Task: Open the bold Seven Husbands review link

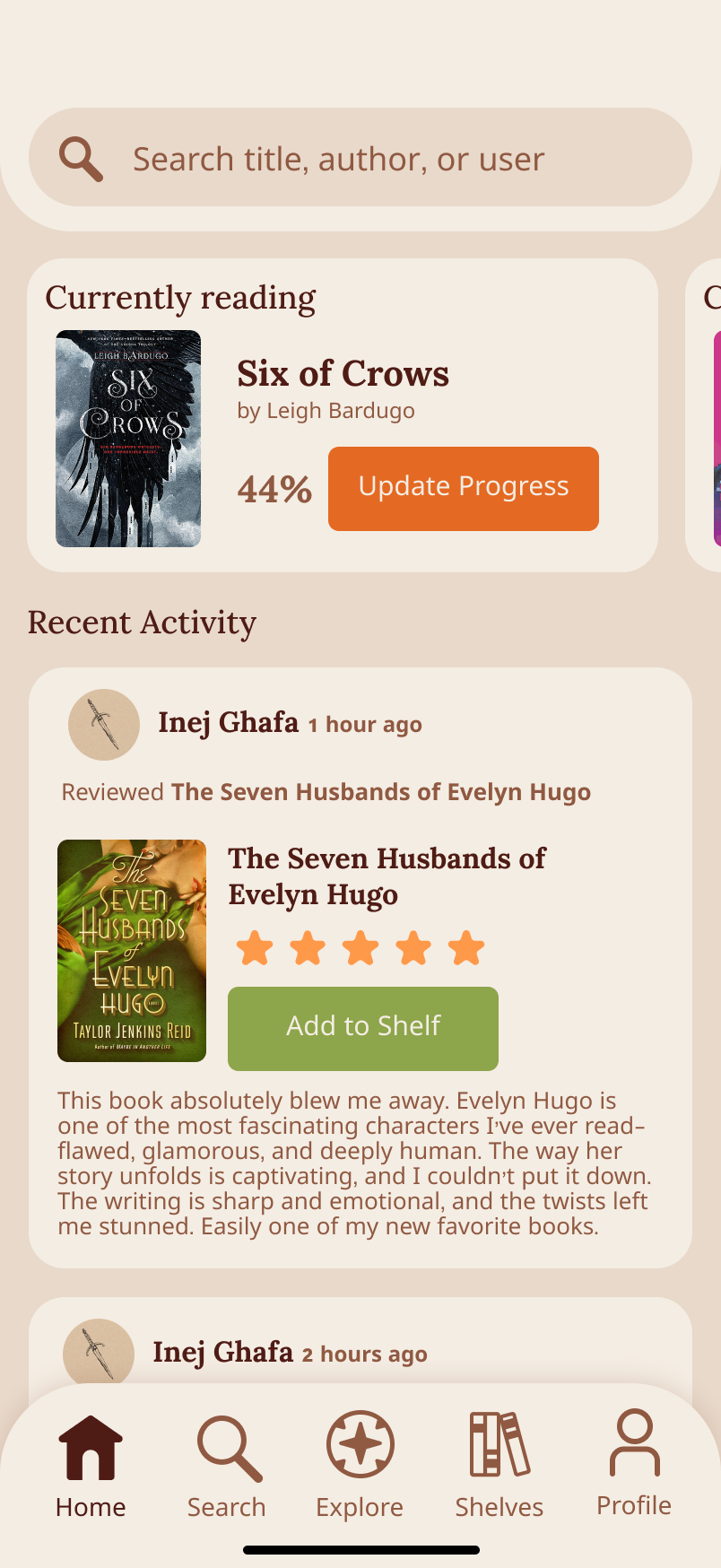Action: coord(381,792)
